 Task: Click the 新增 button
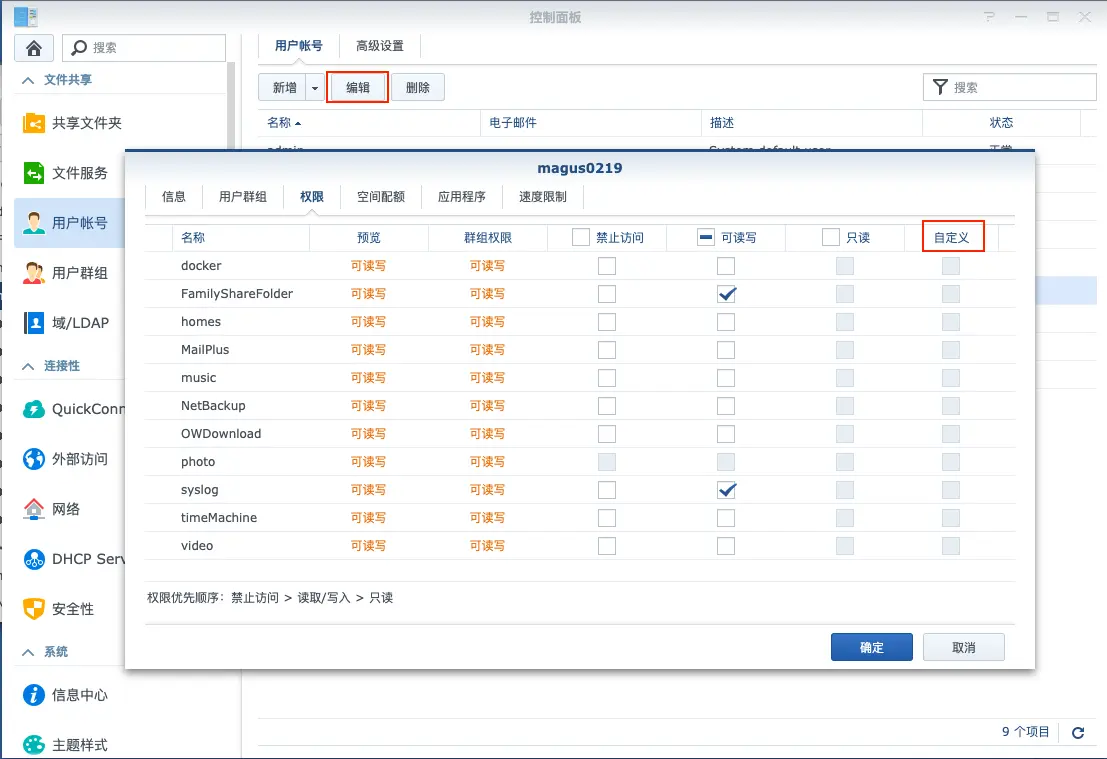click(x=285, y=88)
